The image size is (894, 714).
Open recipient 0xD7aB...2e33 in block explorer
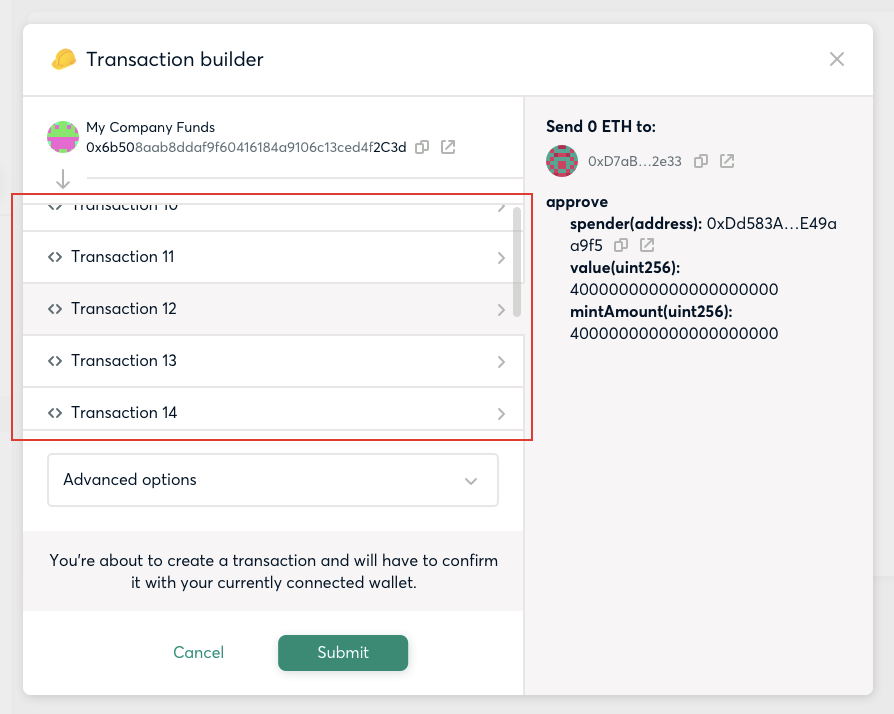tap(727, 161)
